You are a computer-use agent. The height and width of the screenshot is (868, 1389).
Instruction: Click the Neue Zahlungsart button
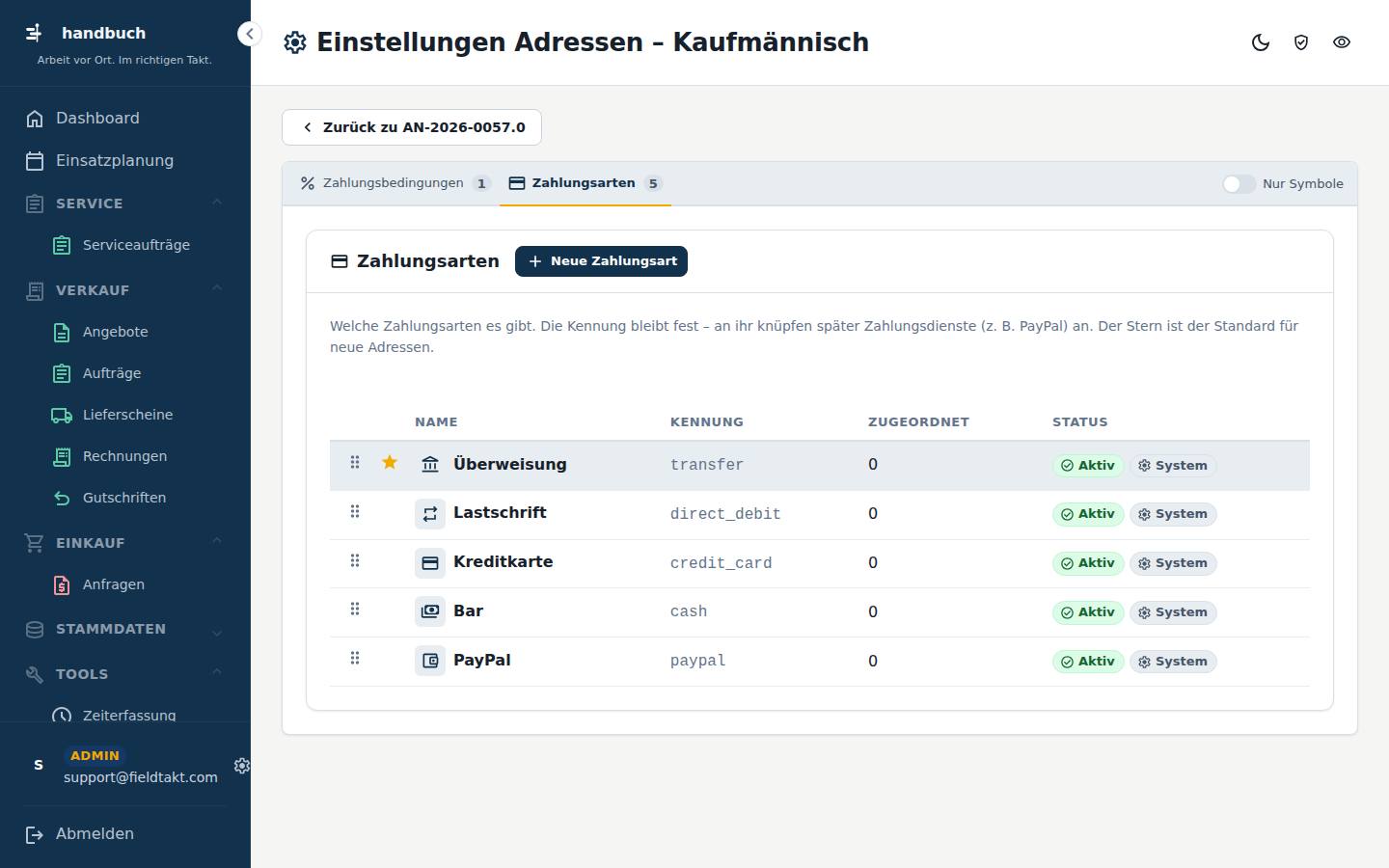[601, 261]
